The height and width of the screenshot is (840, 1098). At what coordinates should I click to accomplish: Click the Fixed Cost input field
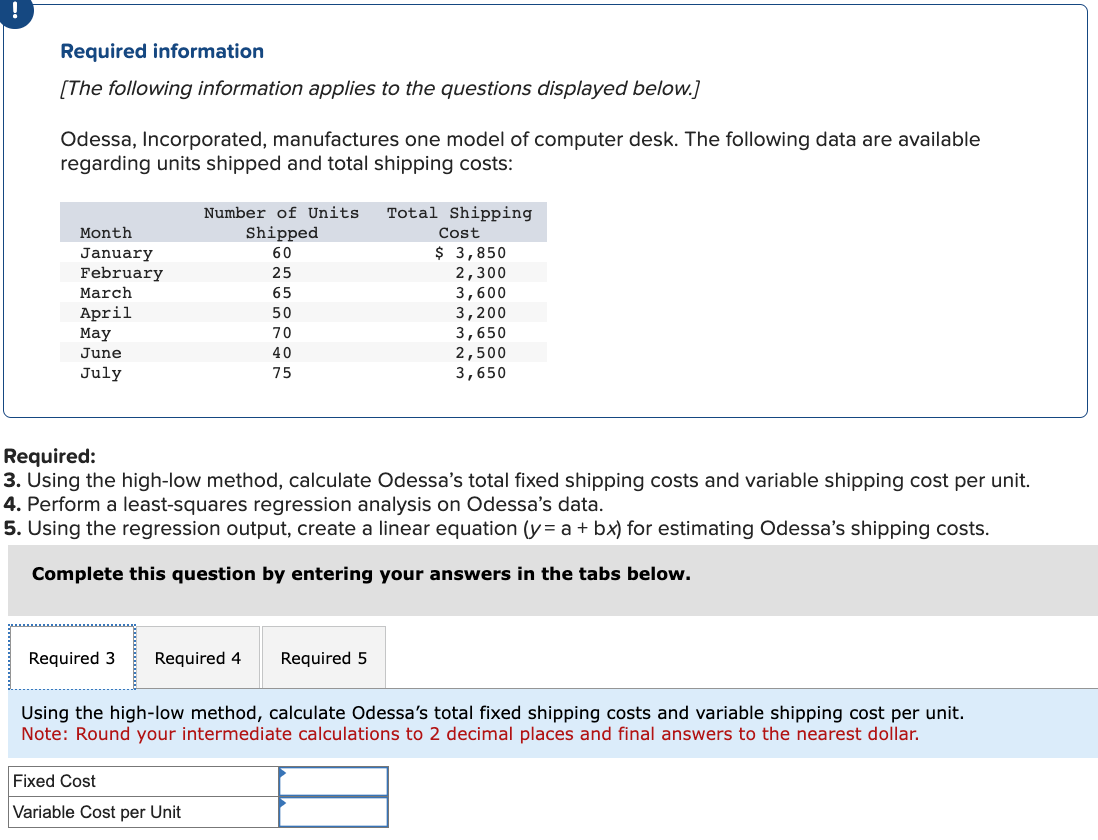333,781
